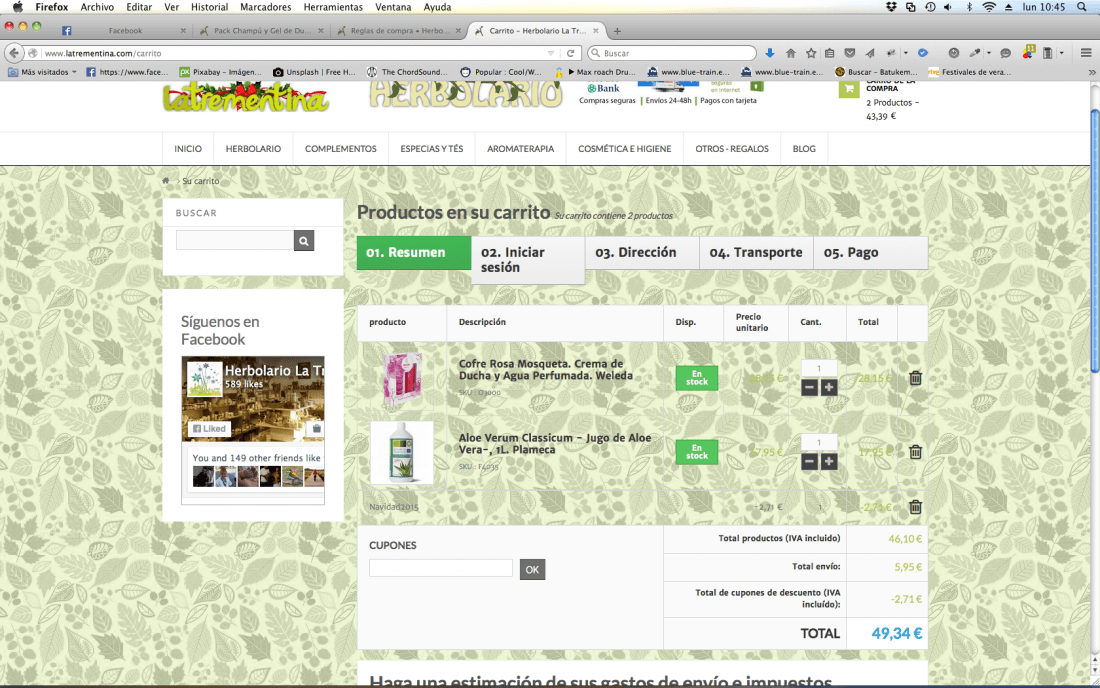Open the Más visitados bookmarks dropdown

coord(42,72)
